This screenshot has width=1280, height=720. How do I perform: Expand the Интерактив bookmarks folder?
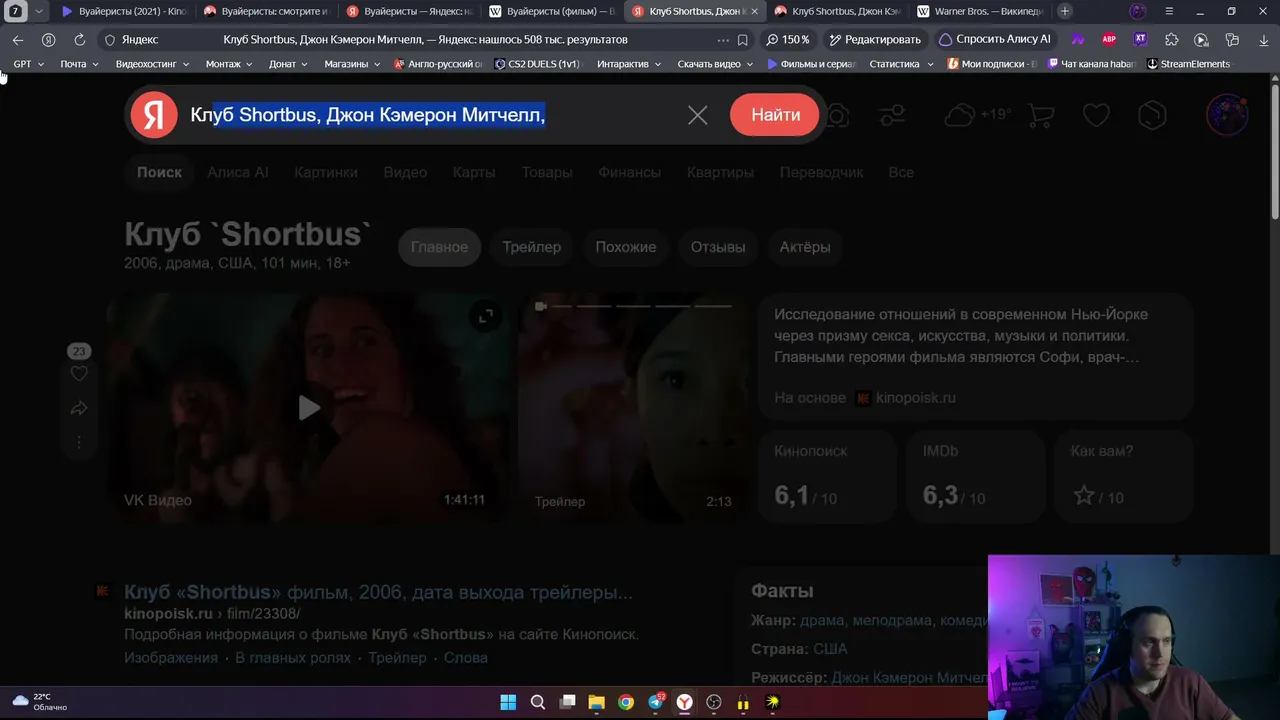point(629,64)
